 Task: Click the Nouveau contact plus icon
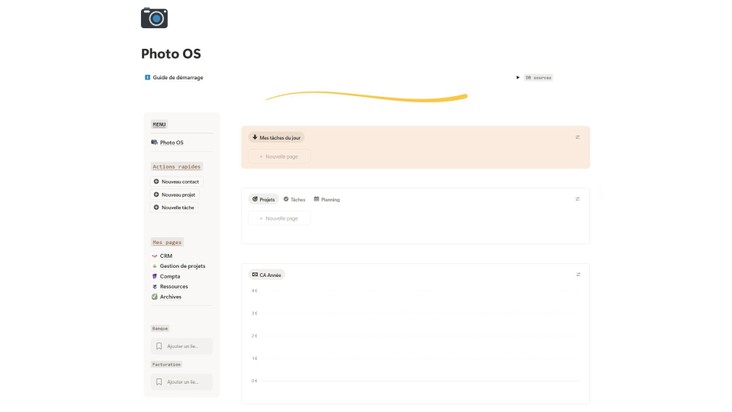(x=156, y=181)
